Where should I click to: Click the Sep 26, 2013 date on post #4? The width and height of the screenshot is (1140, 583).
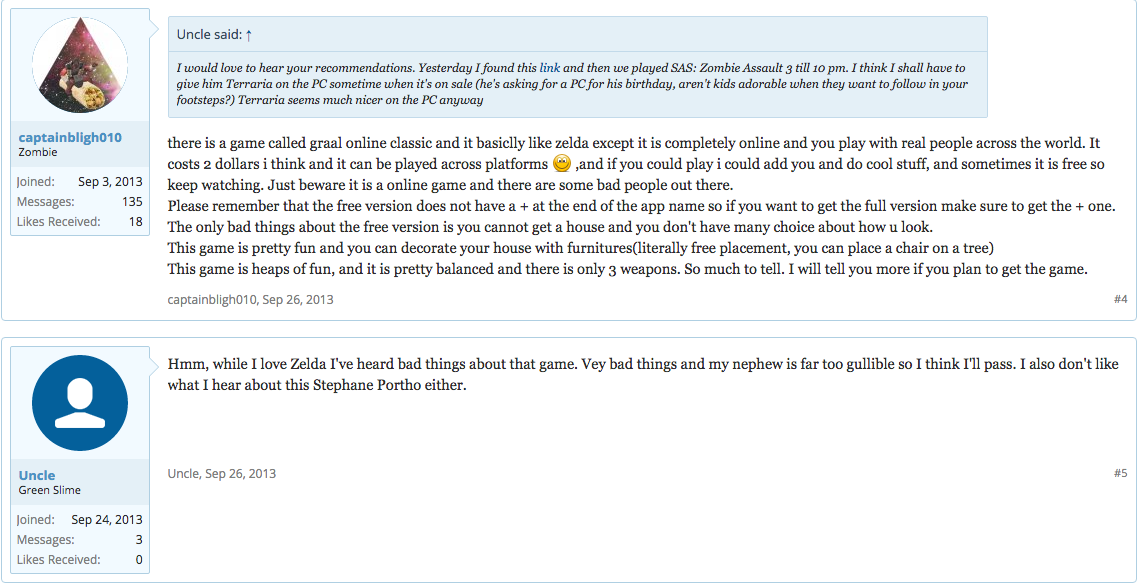click(x=298, y=300)
